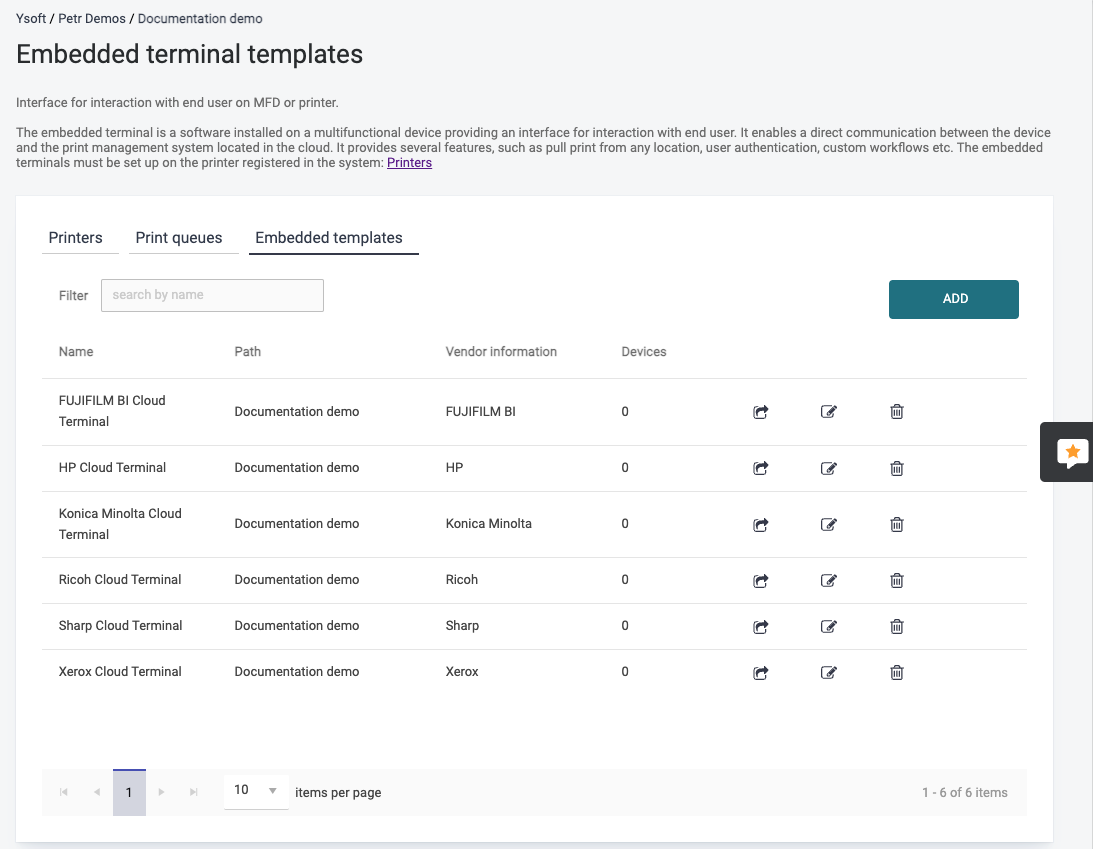This screenshot has height=849, width=1093.
Task: Select page 1 in the pagination
Action: point(129,792)
